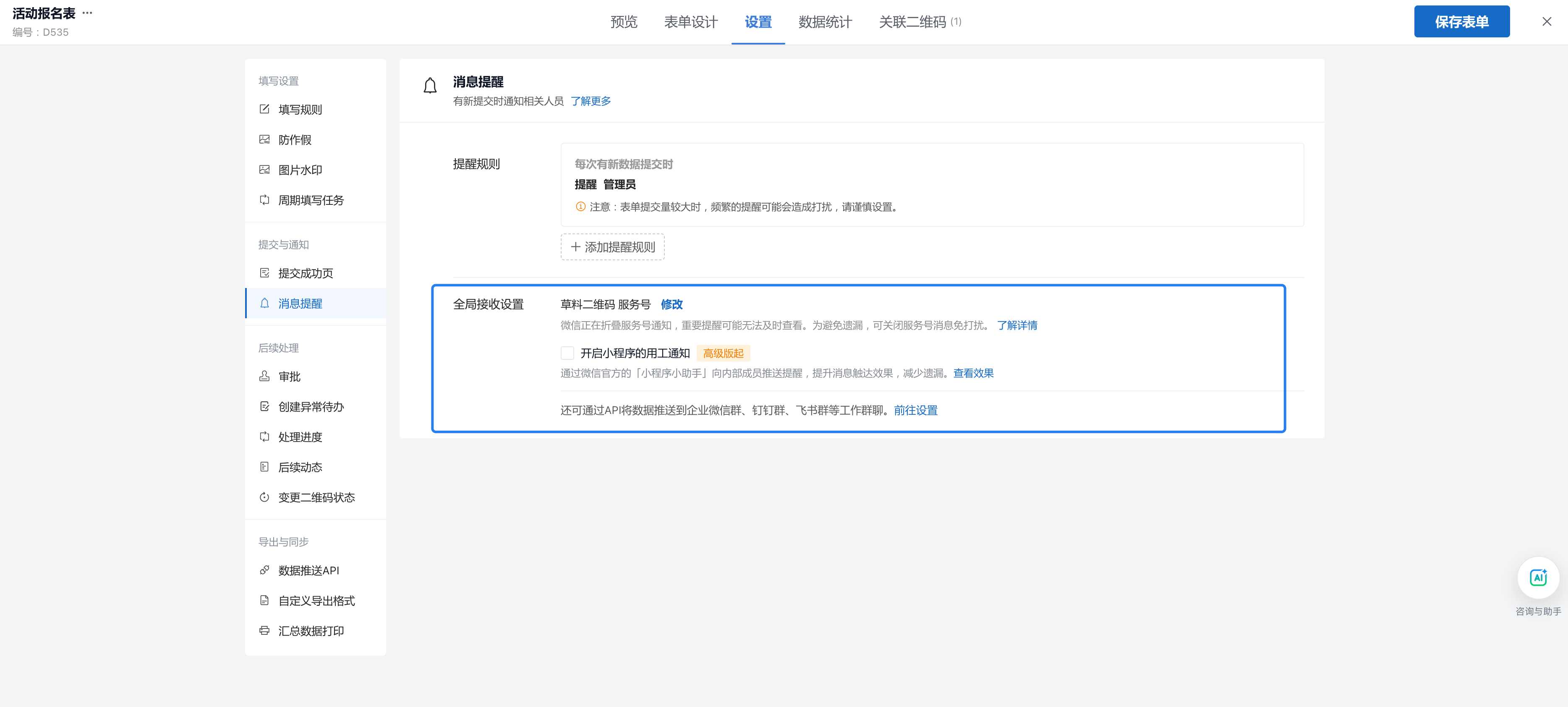Select 防作假 in the sidebar
1568x707 pixels.
[x=315, y=139]
